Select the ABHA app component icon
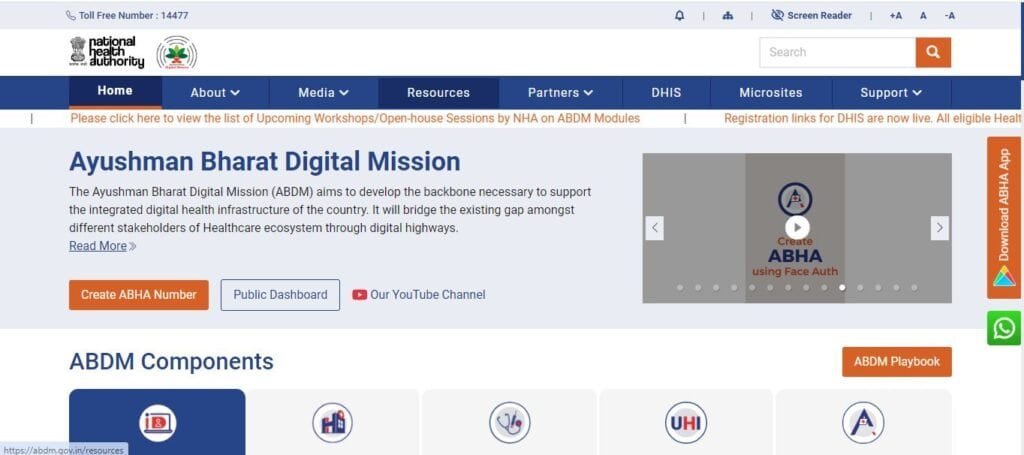1024x455 pixels. coord(863,423)
